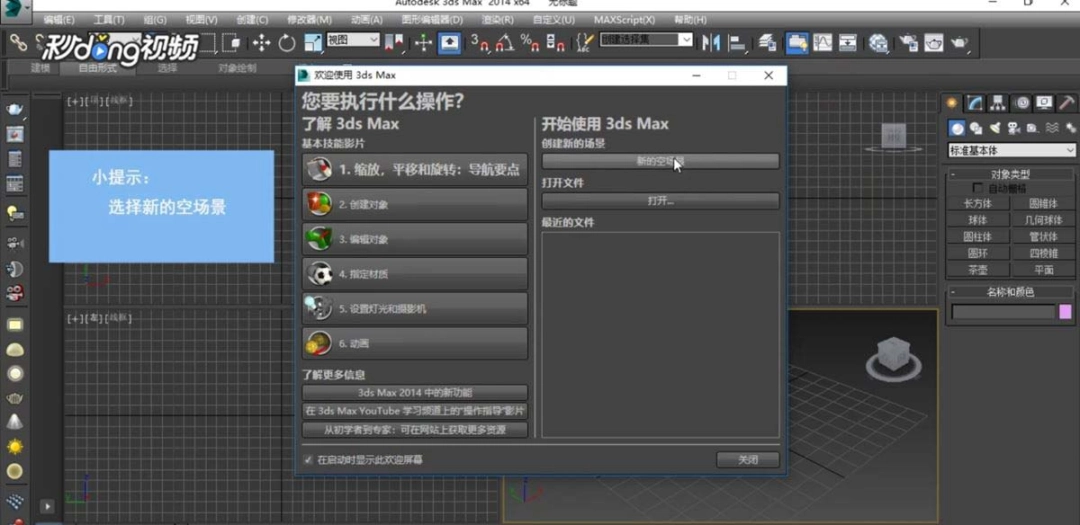Select Lights category in Create panel

[x=995, y=128]
